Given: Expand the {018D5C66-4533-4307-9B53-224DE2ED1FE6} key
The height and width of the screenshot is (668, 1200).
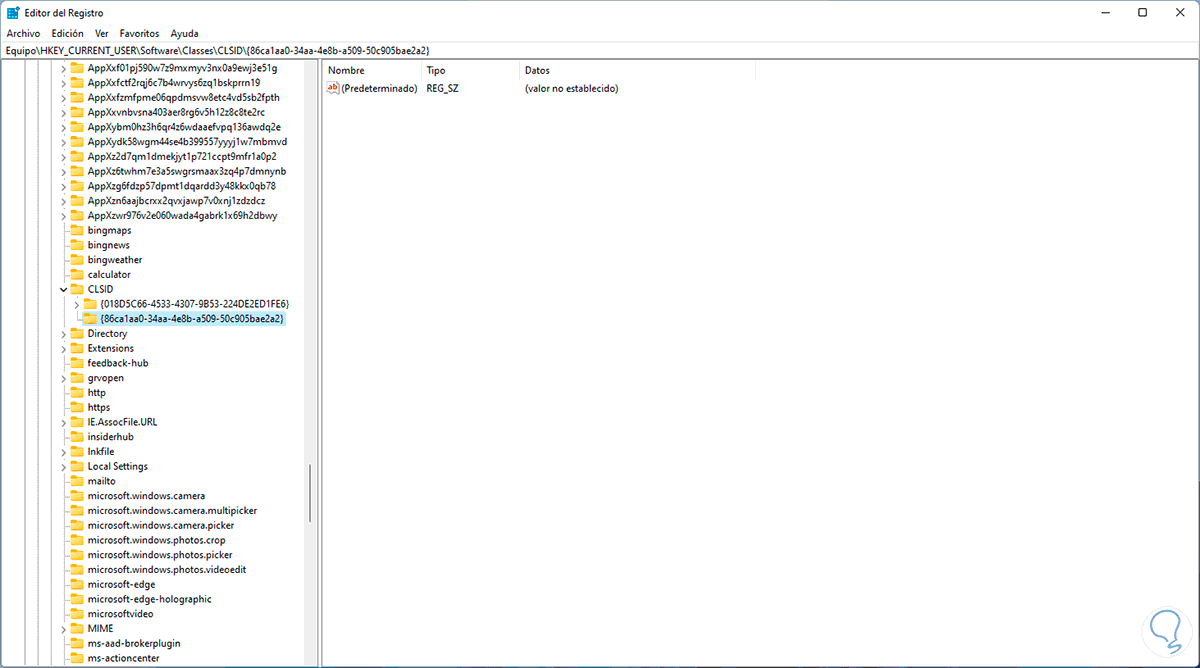Looking at the screenshot, I should (x=77, y=304).
